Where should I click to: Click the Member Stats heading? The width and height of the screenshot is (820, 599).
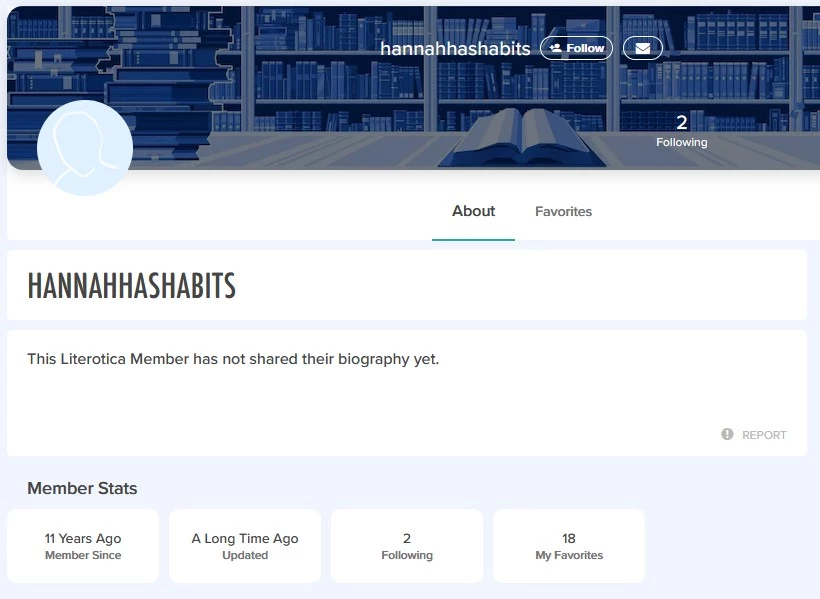click(x=82, y=488)
